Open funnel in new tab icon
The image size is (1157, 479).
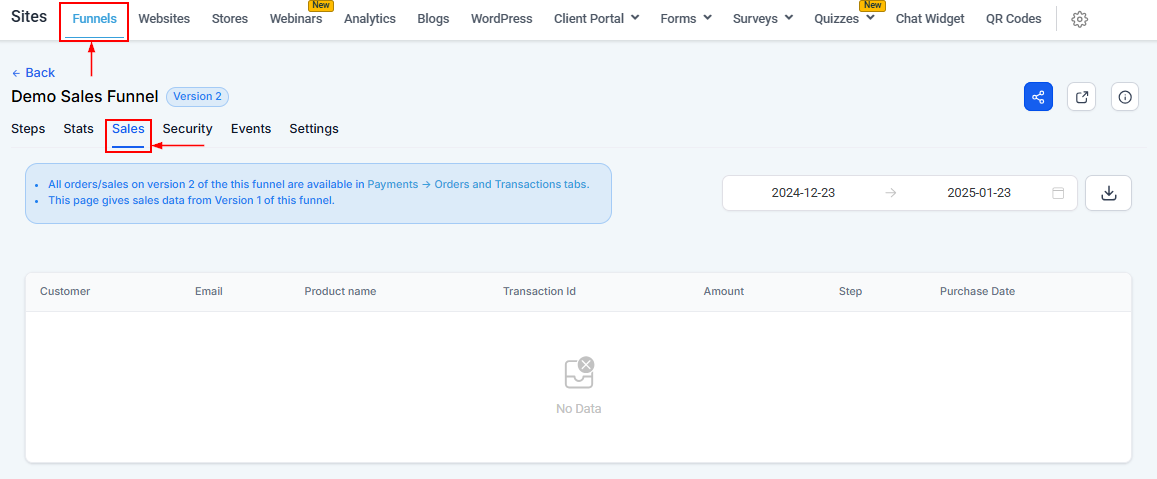pyautogui.click(x=1082, y=97)
